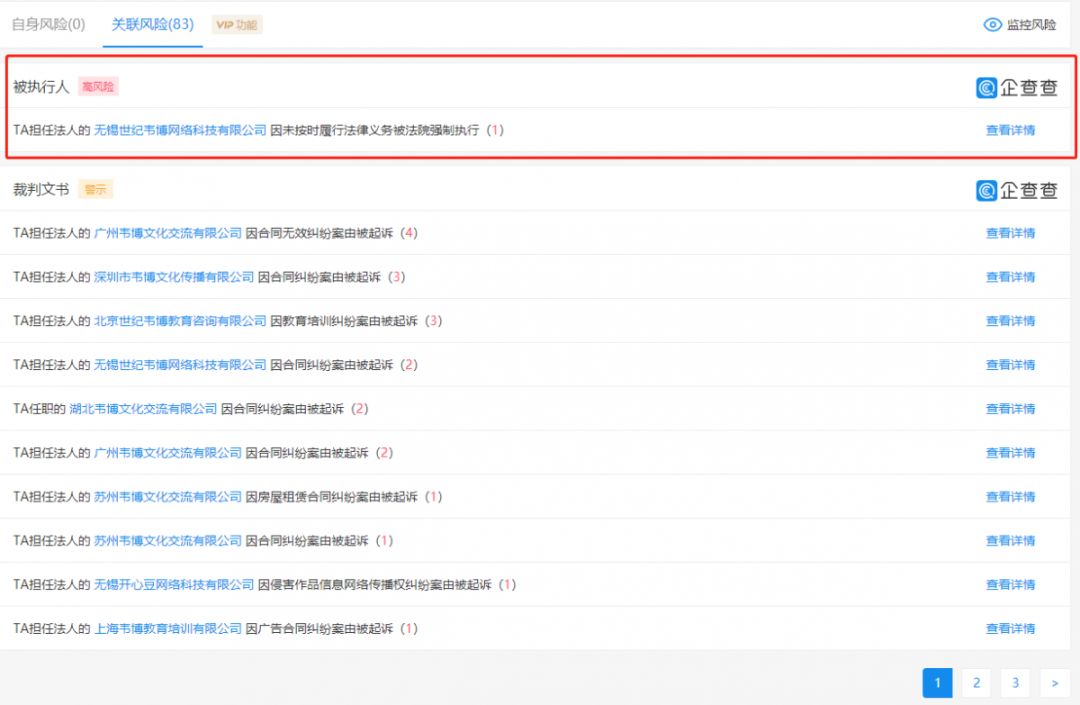Open the 湖北韦博文化交流有限公司 company link
The width and height of the screenshot is (1080, 705).
pos(143,409)
